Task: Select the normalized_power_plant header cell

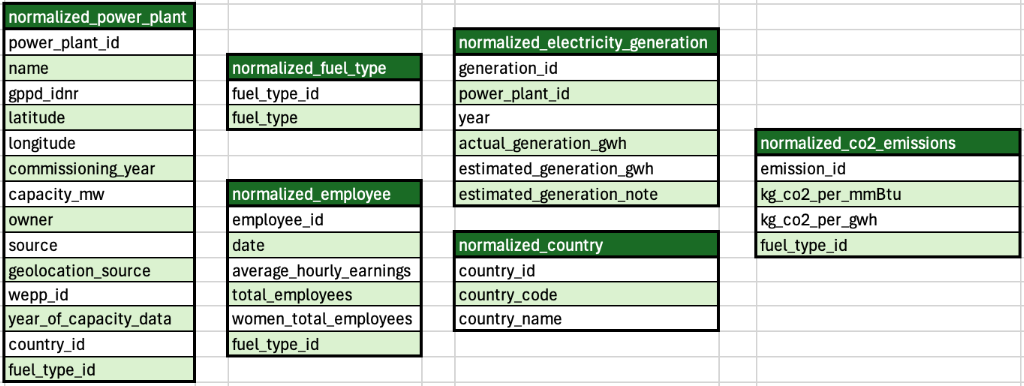Action: point(99,17)
